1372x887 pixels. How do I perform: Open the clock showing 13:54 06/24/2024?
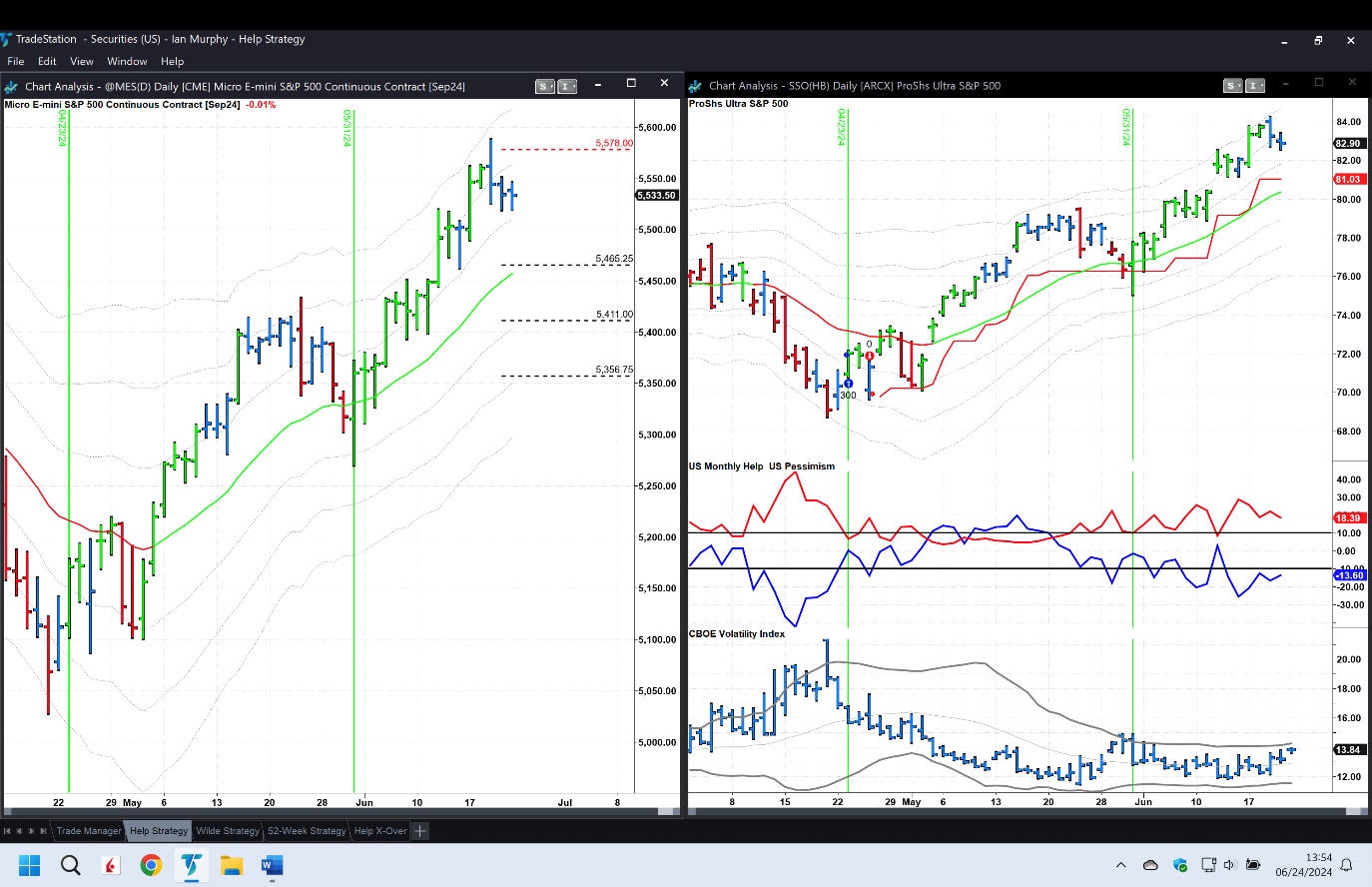pos(1303,865)
